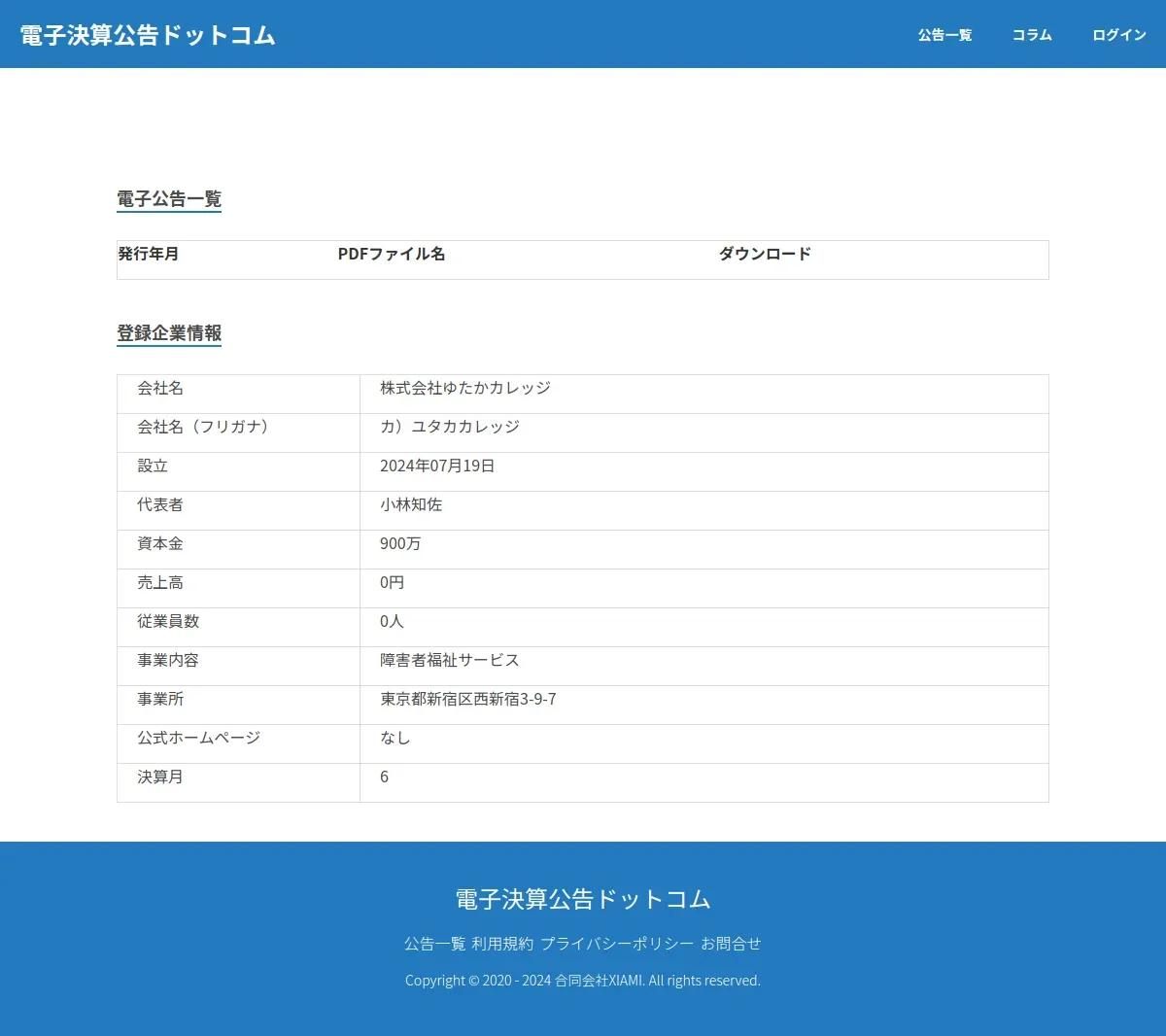The width and height of the screenshot is (1166, 1036).
Task: Select the 代表者 row label
Action: 160,504
